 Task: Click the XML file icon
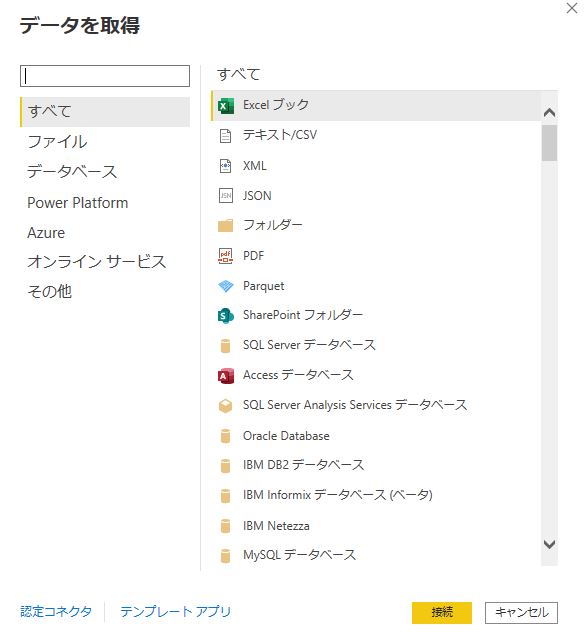[225, 166]
